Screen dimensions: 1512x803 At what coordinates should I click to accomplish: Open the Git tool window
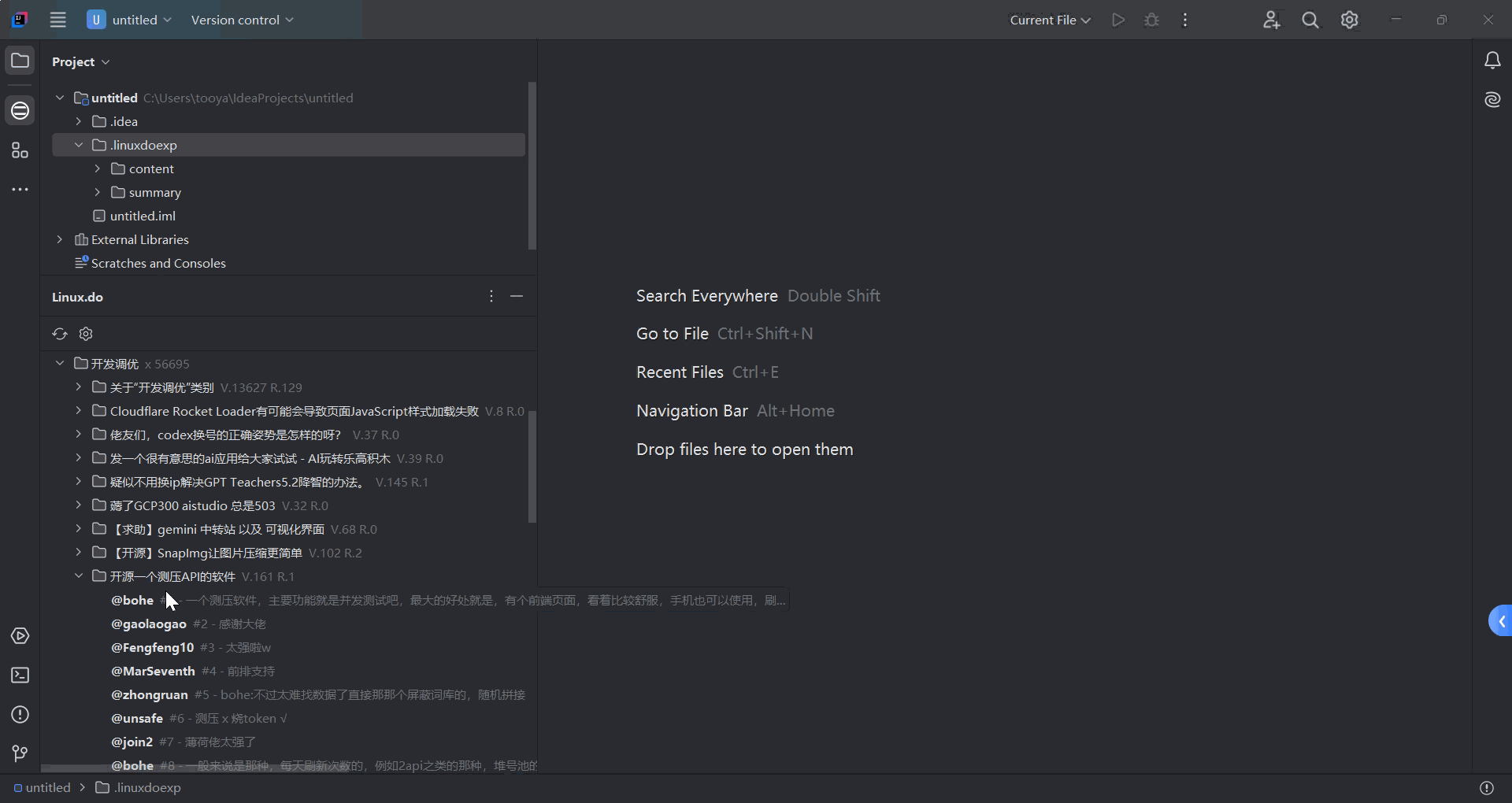(x=20, y=754)
